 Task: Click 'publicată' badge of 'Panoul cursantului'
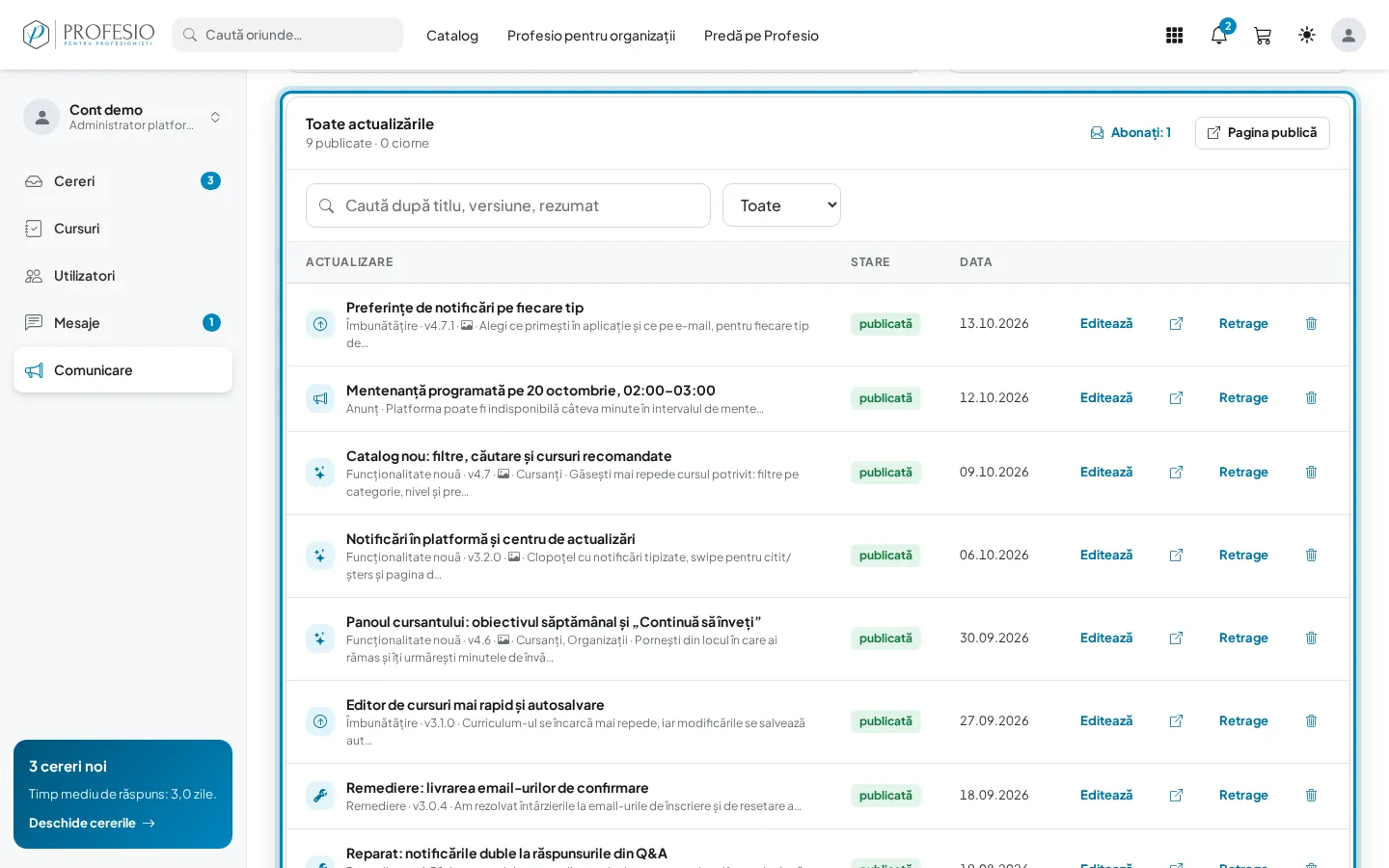885,638
